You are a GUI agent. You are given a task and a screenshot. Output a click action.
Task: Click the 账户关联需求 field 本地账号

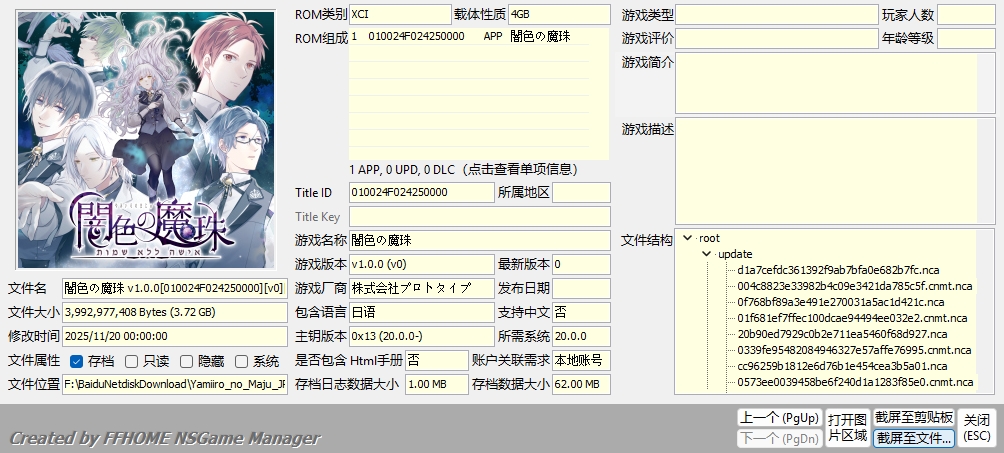(x=581, y=360)
